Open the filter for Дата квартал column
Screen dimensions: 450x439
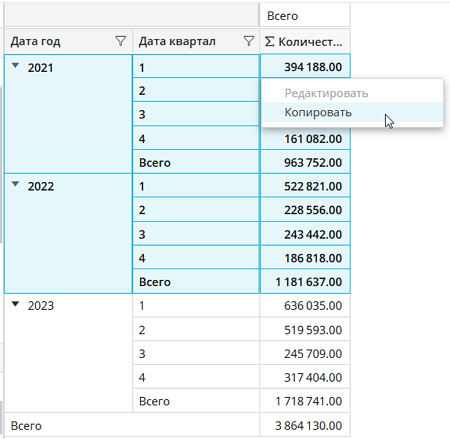click(x=249, y=41)
